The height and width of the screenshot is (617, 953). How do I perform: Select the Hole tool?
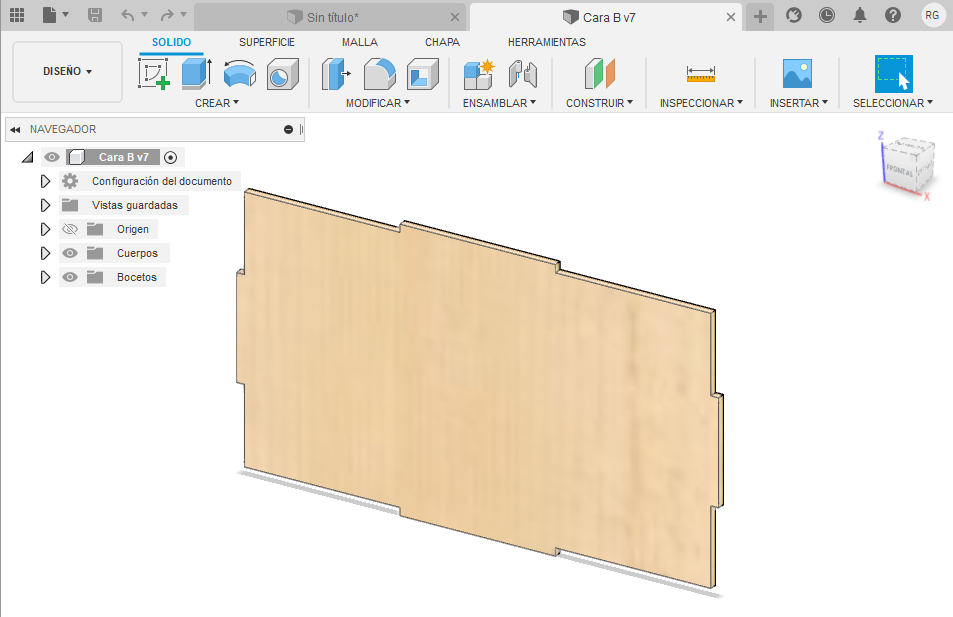pos(283,74)
